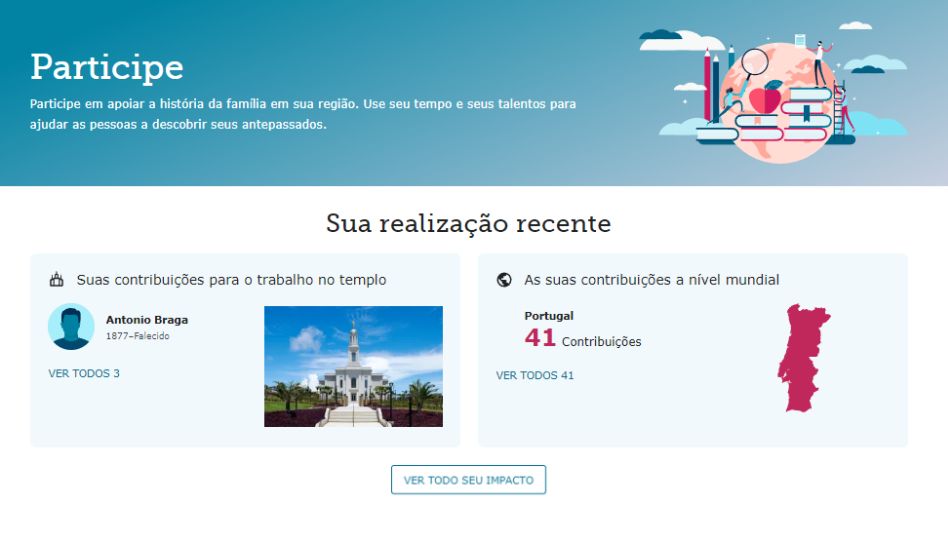Click the Portugal map shape
This screenshot has height=542, width=948.
click(x=804, y=358)
